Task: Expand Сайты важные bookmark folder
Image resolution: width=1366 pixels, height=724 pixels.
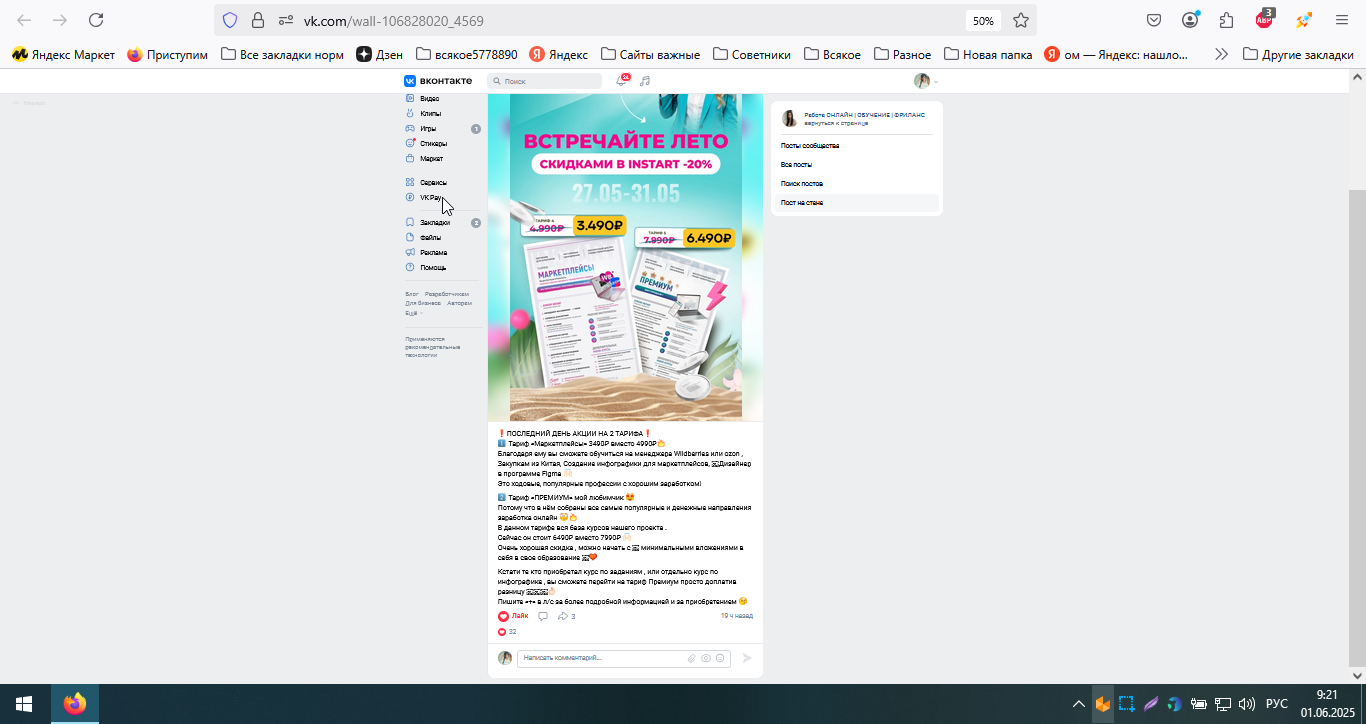Action: (651, 55)
